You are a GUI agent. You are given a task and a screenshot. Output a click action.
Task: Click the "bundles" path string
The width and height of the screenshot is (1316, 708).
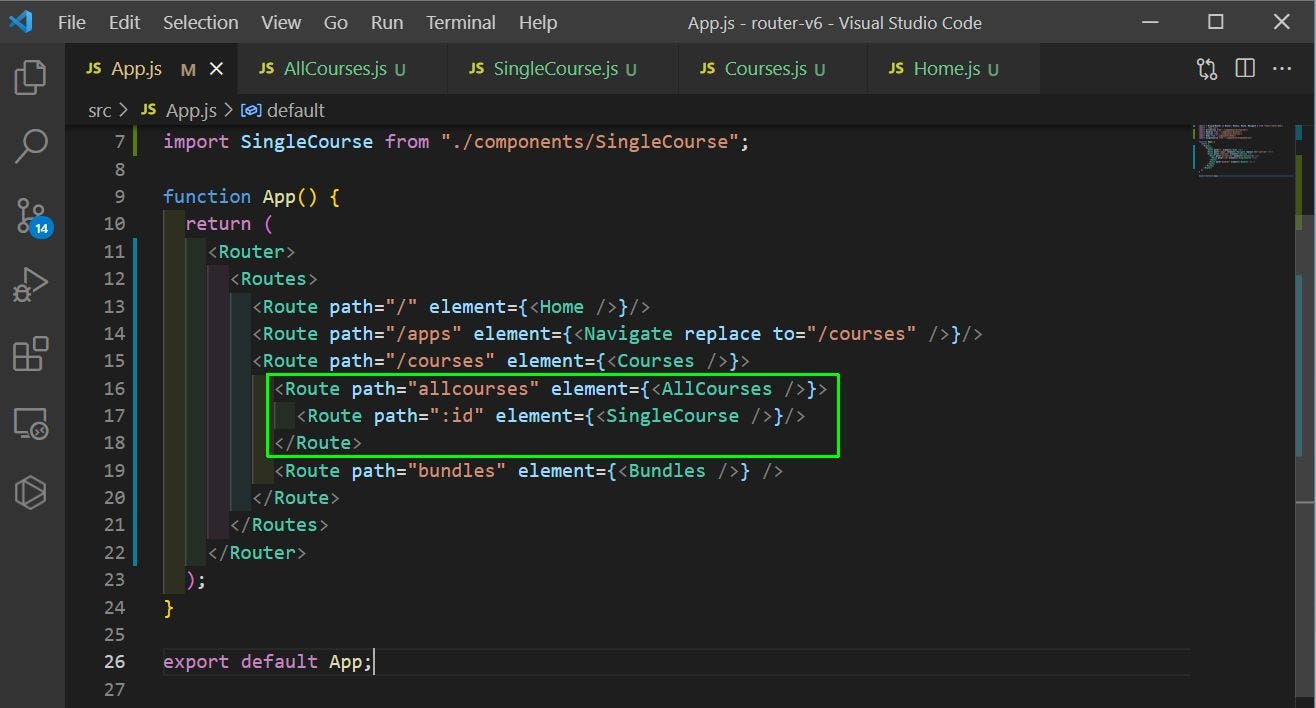pyautogui.click(x=457, y=470)
